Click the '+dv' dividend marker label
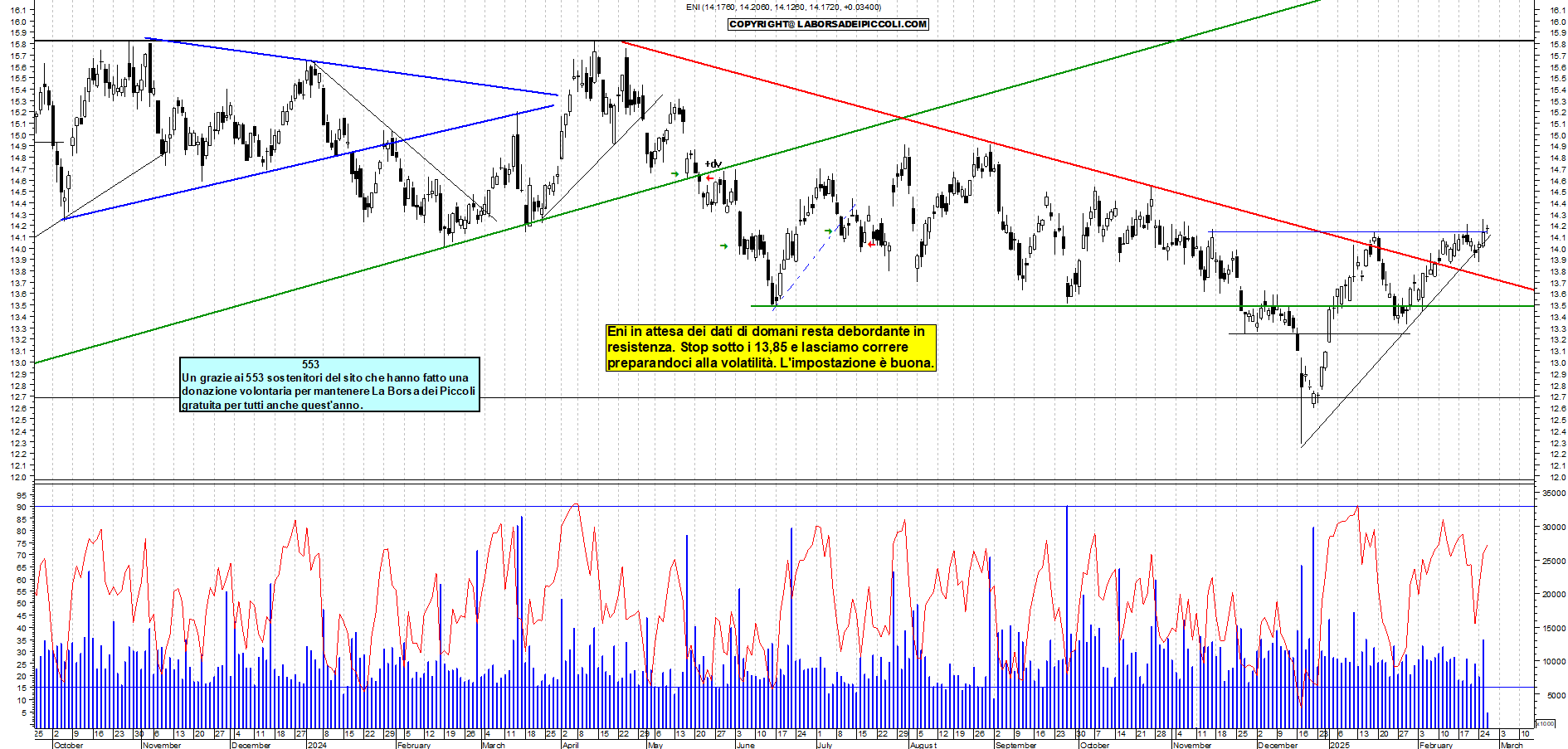Screen dimensions: 1568x749 [x=713, y=164]
